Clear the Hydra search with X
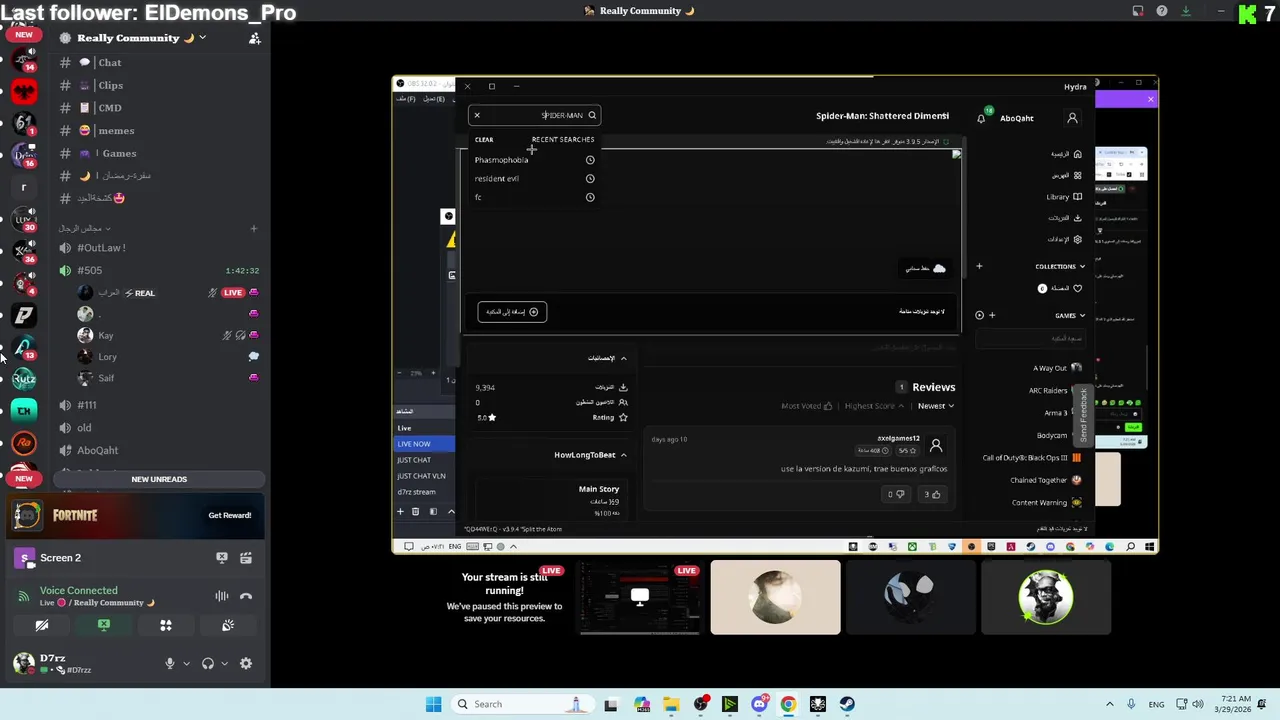This screenshot has width=1280, height=720. (x=477, y=115)
